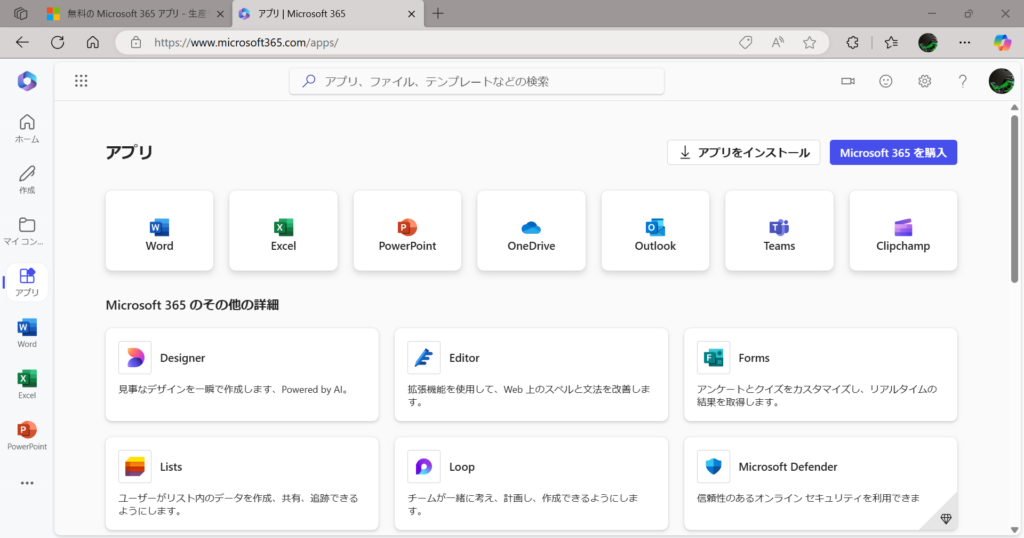Open PowerPoint from the left sidebar
Viewport: 1024px width, 538px height.
[27, 435]
